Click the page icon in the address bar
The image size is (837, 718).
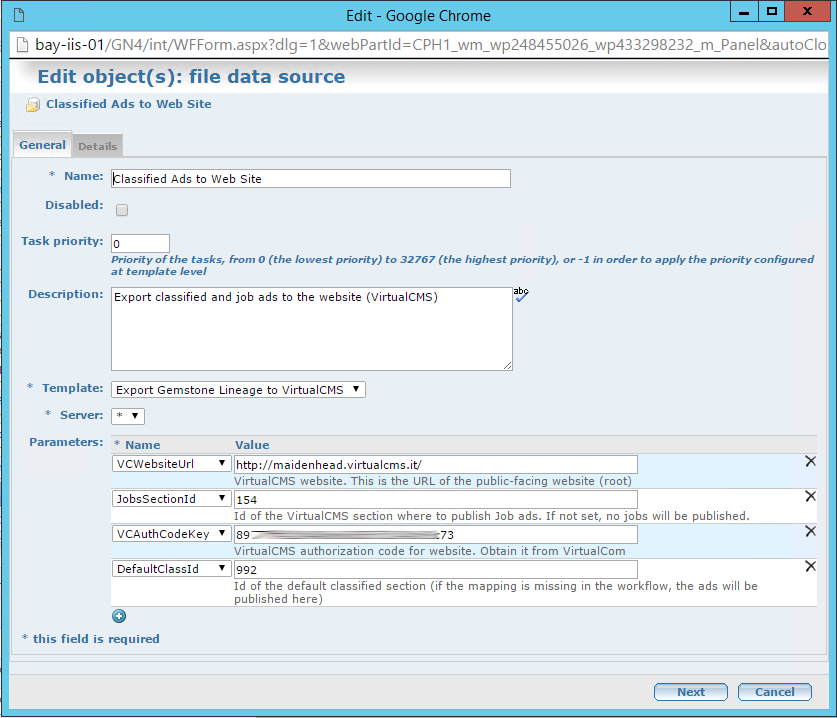[22, 45]
